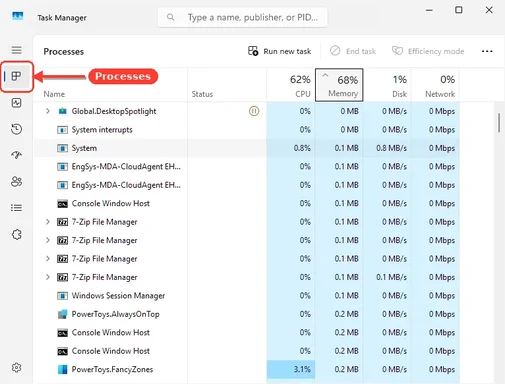This screenshot has height=384, width=505.
Task: Expand the first 7-Zip File Manager row
Action: coord(48,222)
